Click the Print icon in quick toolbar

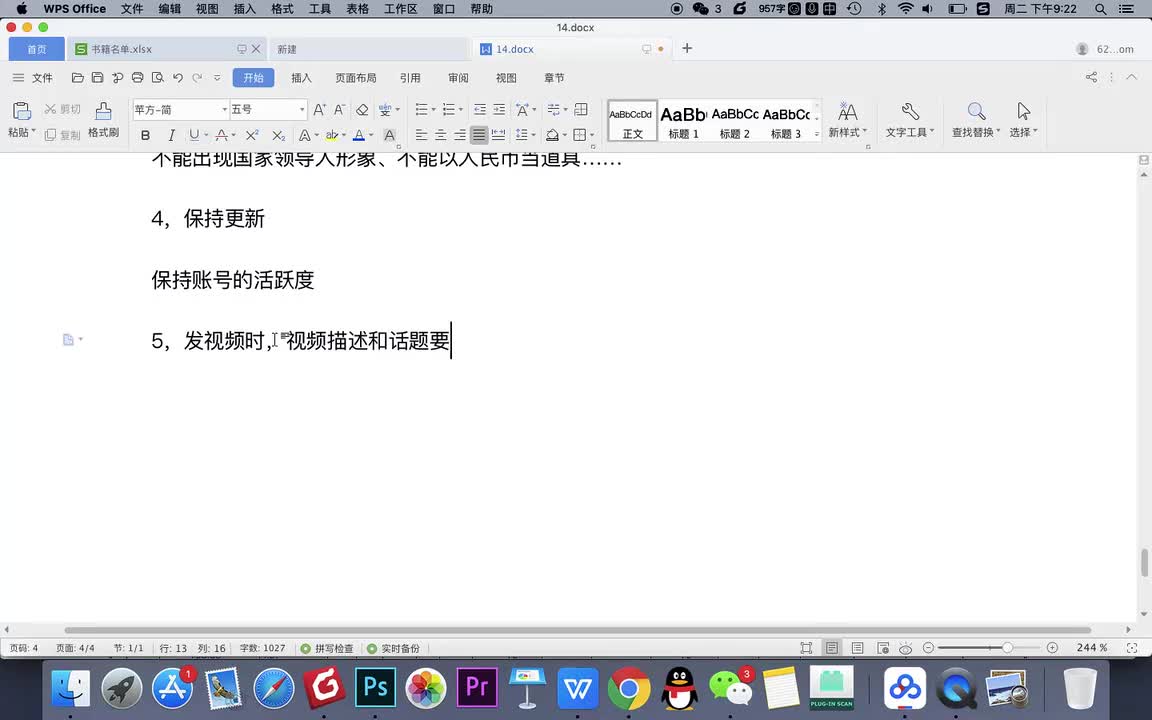point(137,78)
